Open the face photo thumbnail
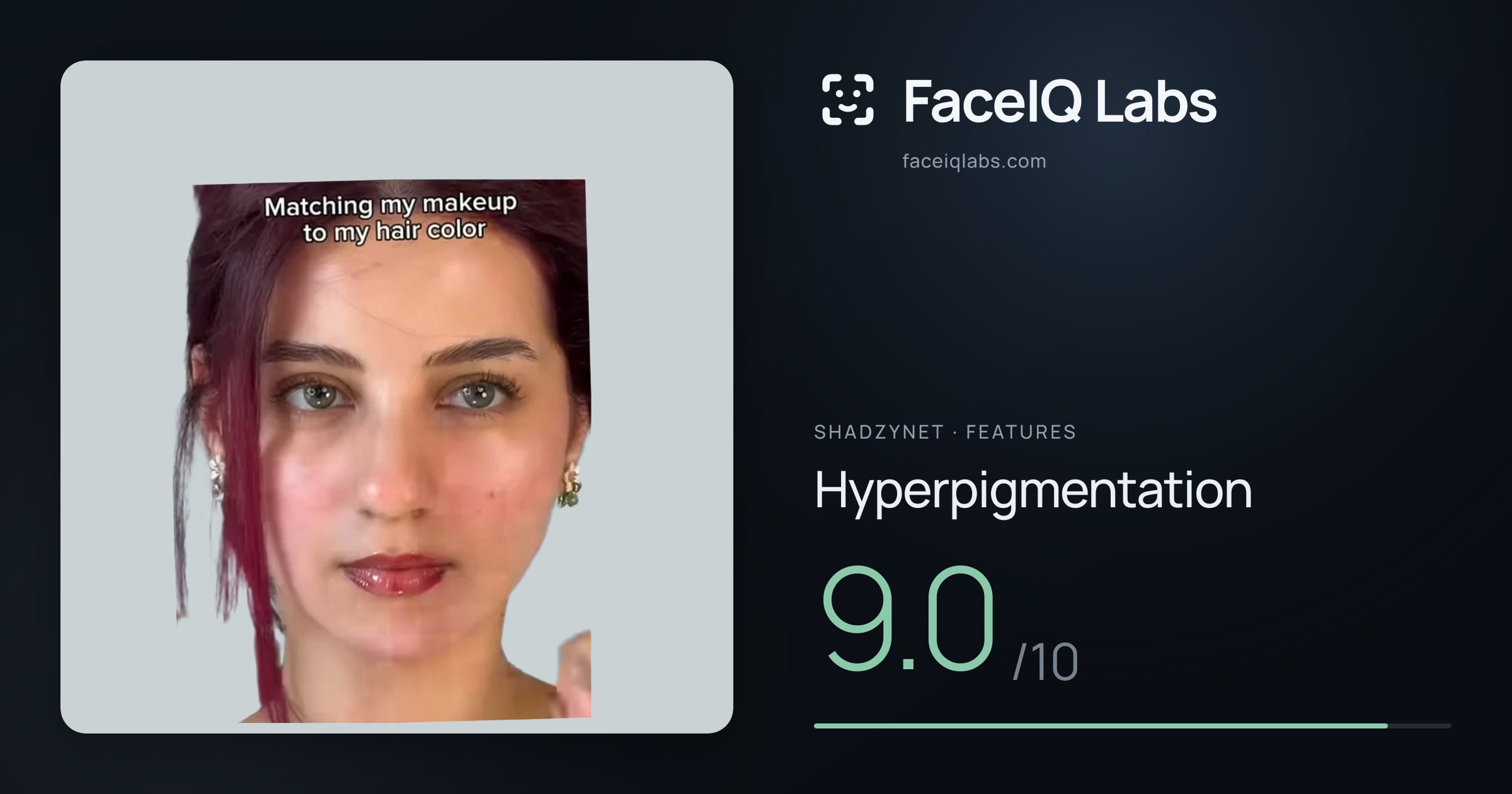The height and width of the screenshot is (794, 1512). (397, 397)
